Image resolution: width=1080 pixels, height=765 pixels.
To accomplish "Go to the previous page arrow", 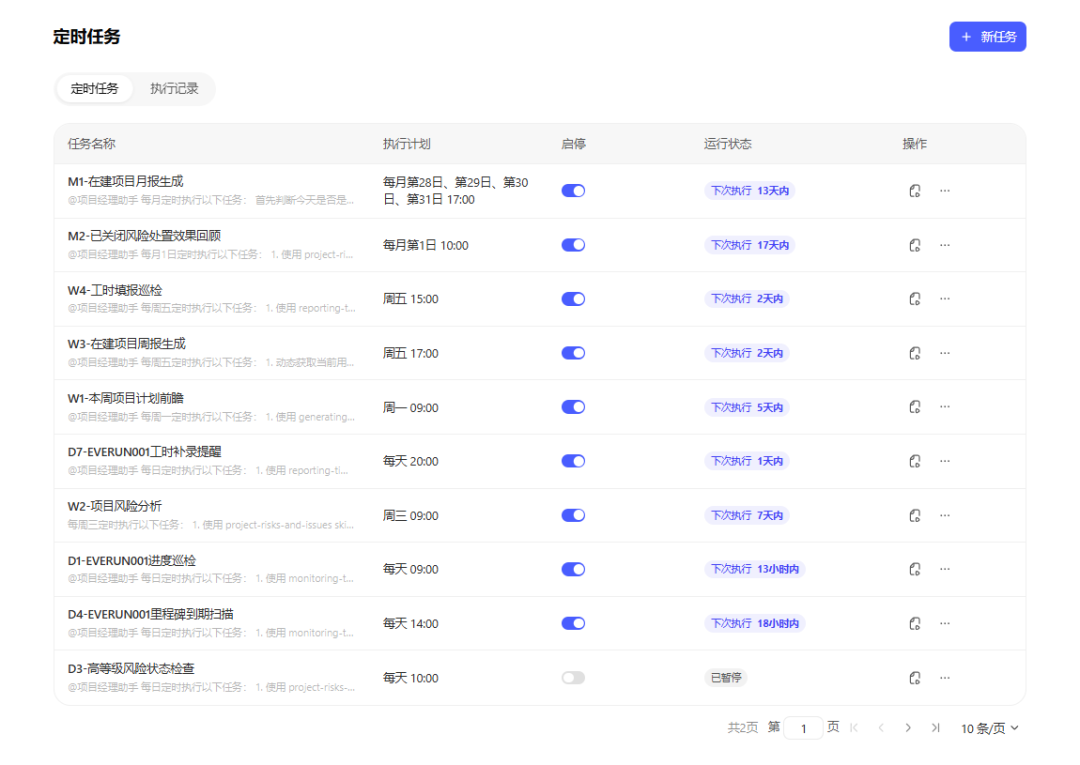I will coord(881,728).
